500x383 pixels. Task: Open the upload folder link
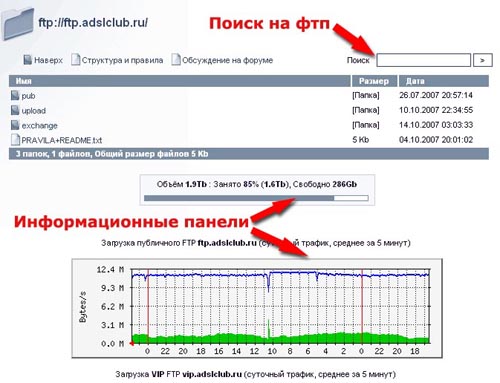(34, 111)
